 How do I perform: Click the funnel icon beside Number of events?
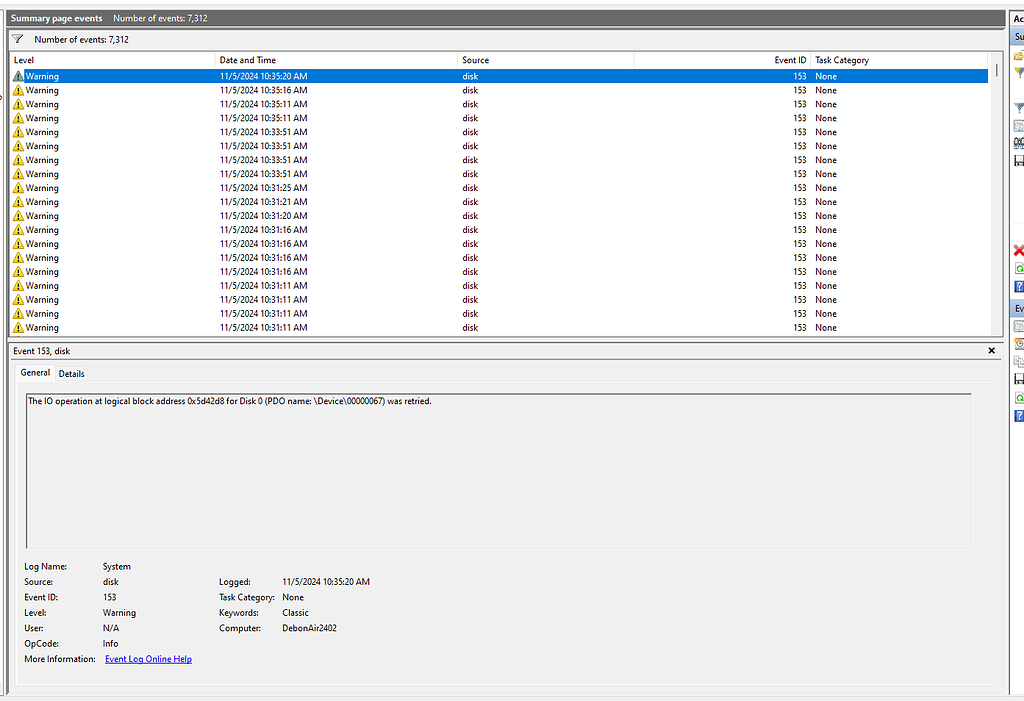[16, 39]
